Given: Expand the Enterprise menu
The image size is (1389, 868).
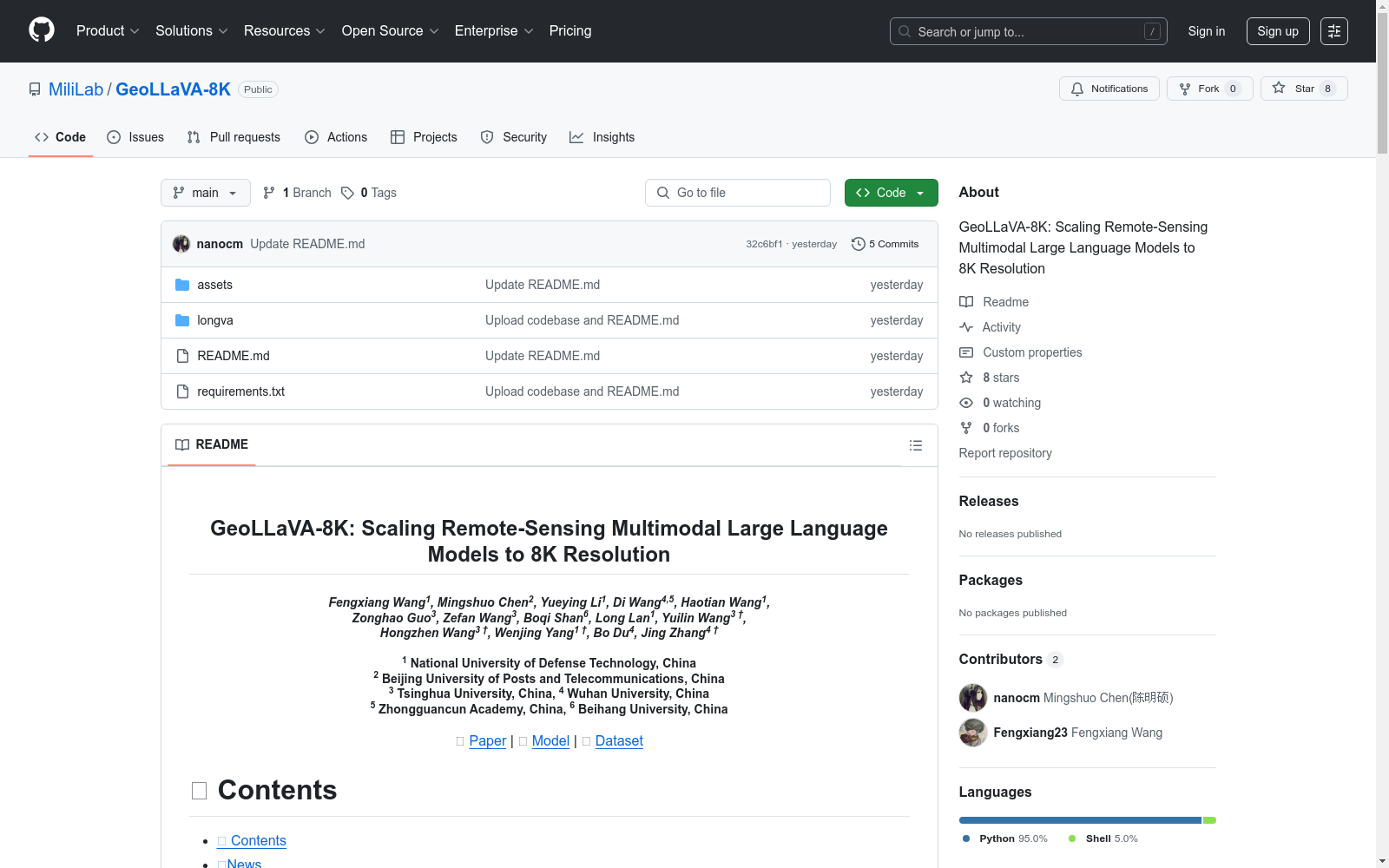Looking at the screenshot, I should (494, 31).
